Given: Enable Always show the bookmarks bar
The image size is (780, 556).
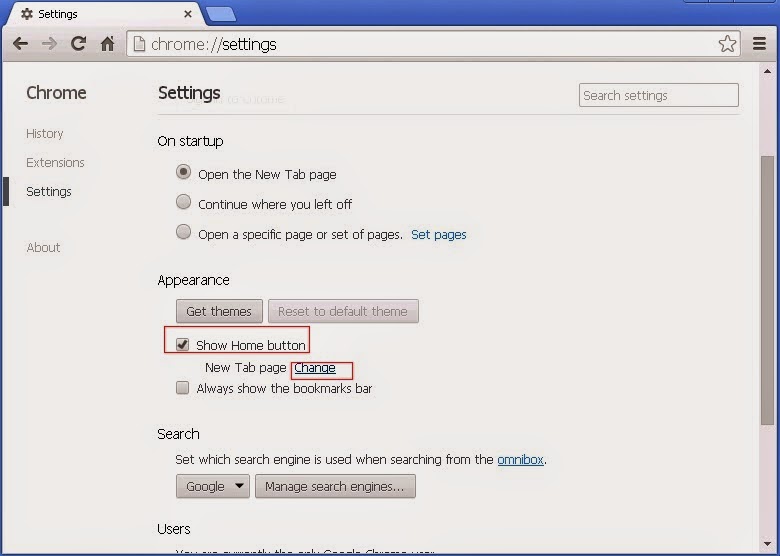Looking at the screenshot, I should click(x=183, y=388).
